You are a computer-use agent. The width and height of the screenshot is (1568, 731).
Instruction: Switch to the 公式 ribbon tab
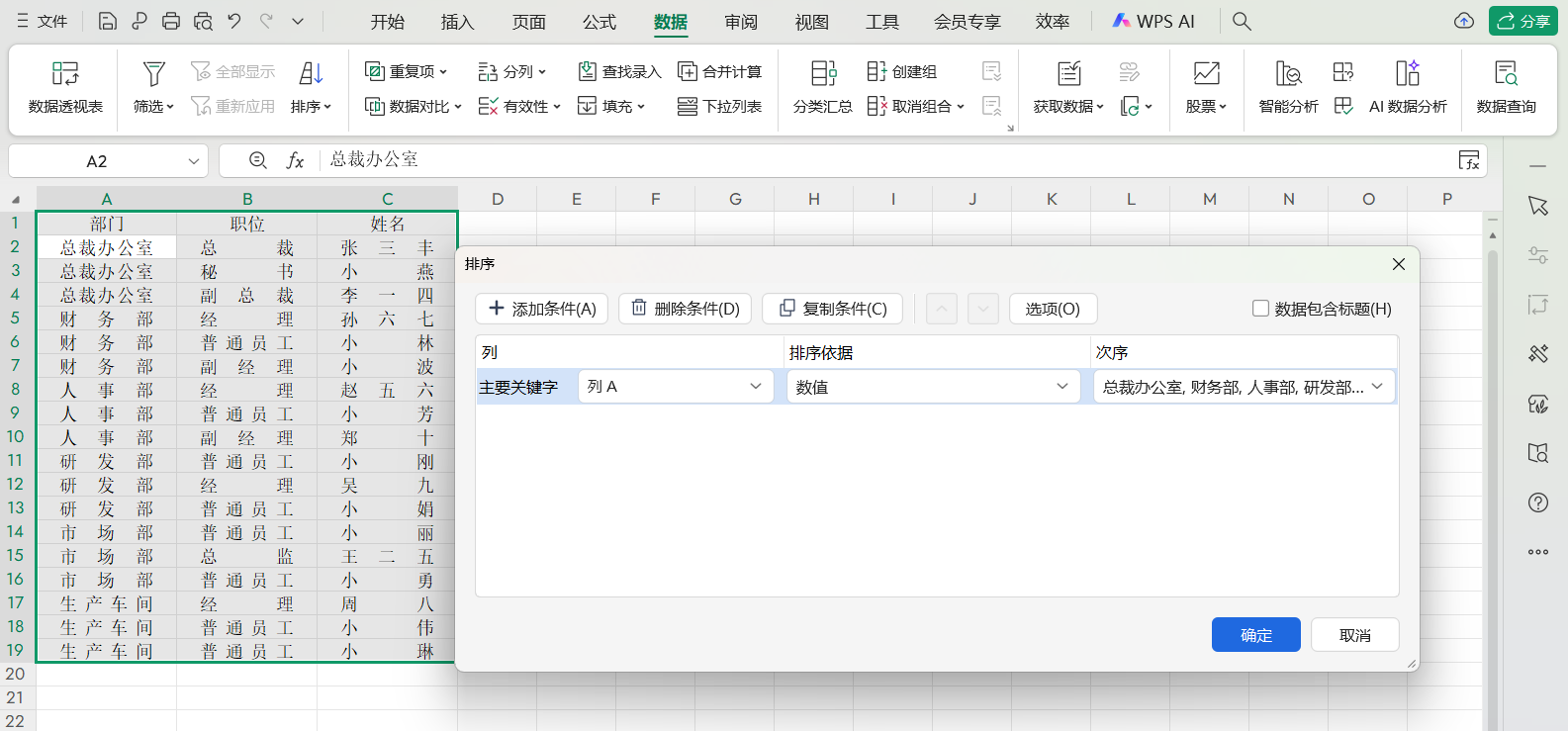[599, 22]
